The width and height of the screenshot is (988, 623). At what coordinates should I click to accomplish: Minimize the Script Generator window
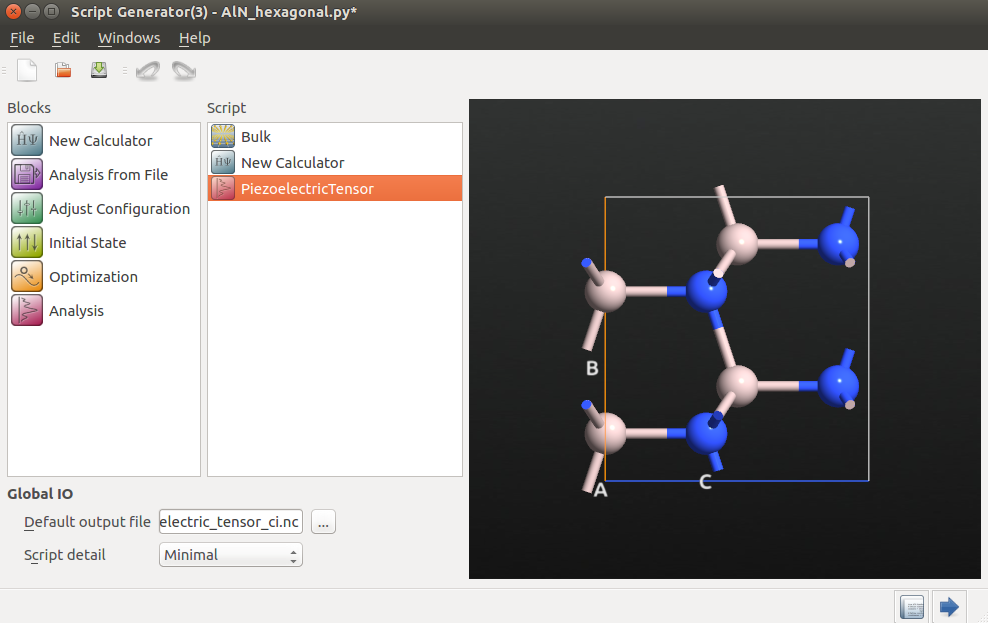click(x=33, y=11)
